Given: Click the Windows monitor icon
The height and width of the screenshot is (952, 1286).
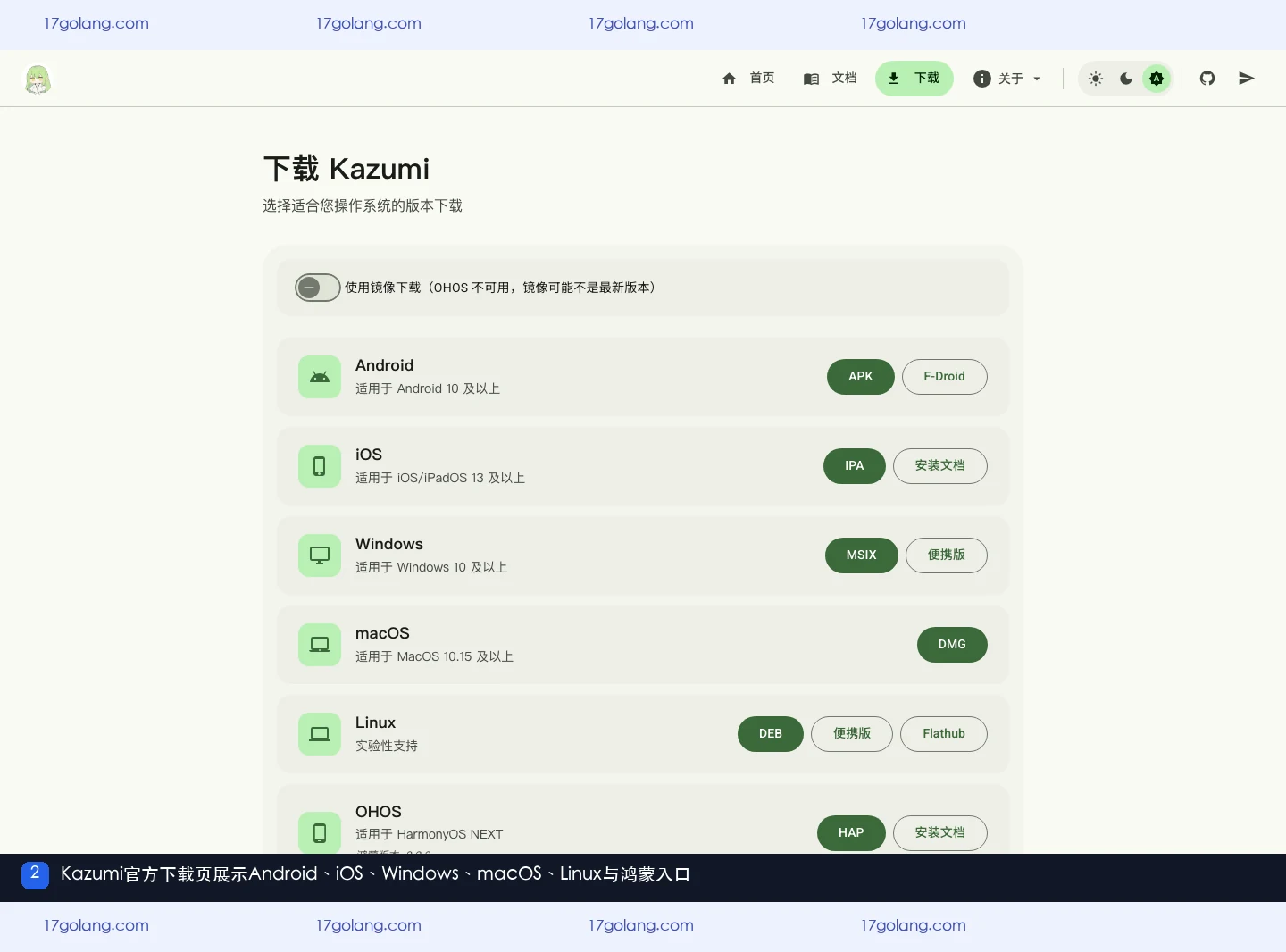Looking at the screenshot, I should click(320, 555).
